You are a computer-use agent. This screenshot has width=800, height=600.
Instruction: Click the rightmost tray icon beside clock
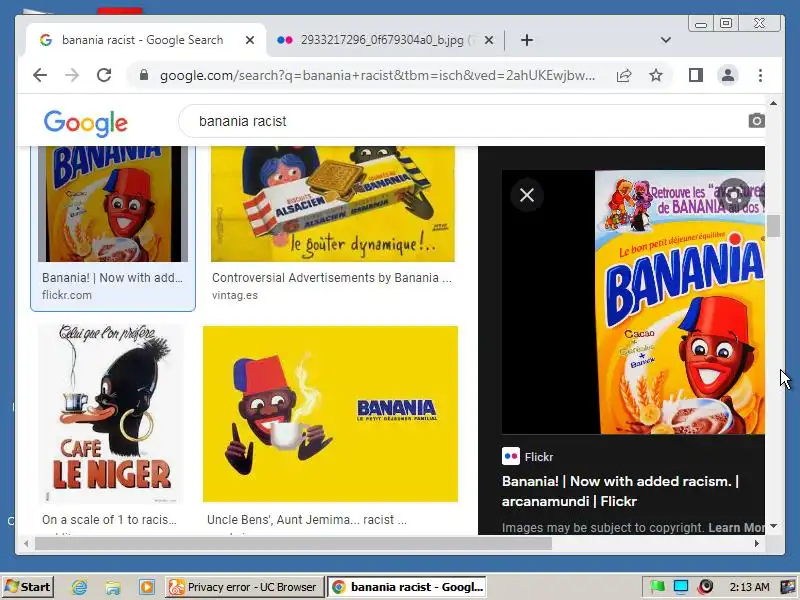coord(788,587)
